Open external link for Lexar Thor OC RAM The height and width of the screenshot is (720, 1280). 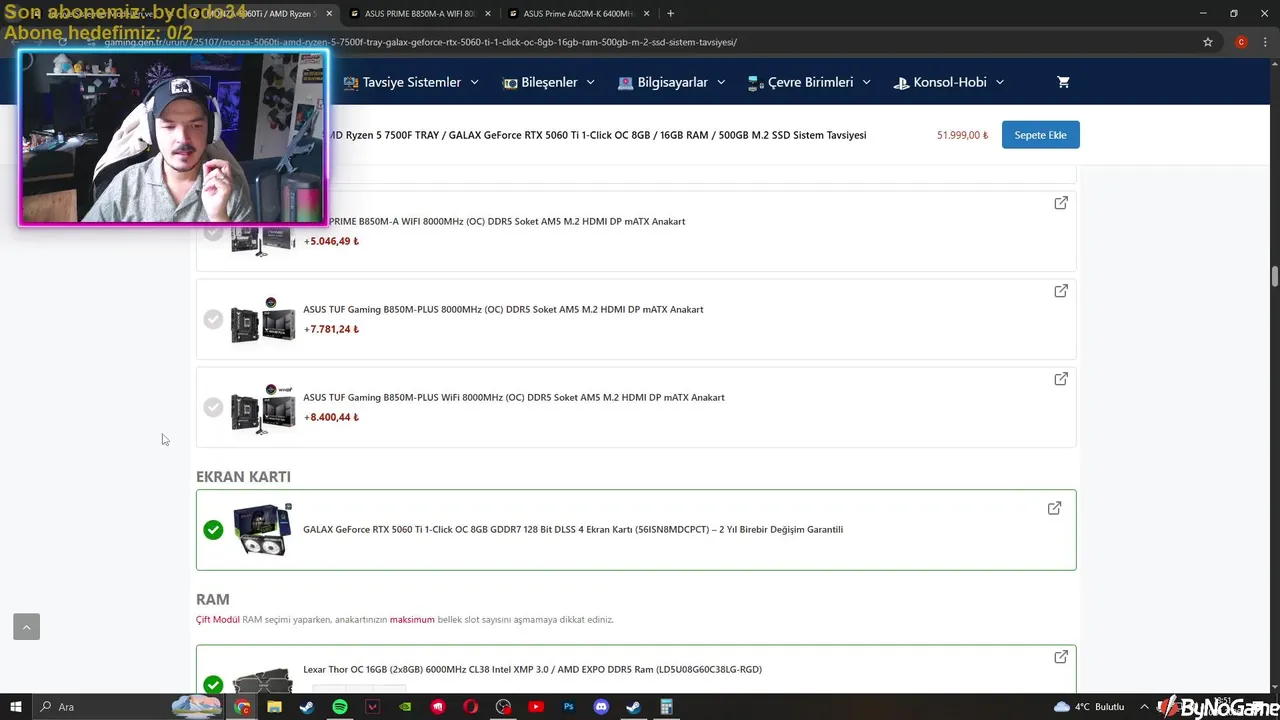click(x=1061, y=657)
